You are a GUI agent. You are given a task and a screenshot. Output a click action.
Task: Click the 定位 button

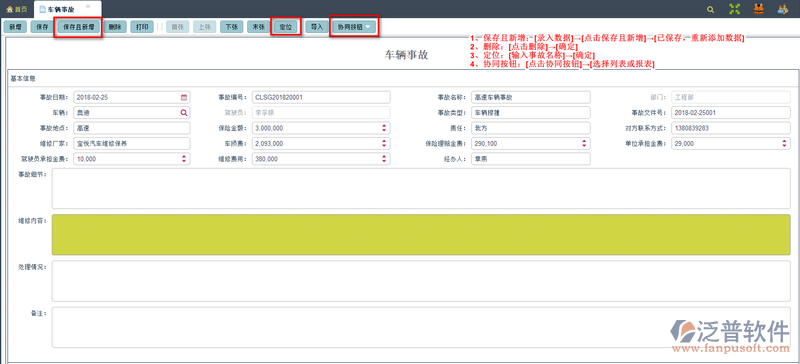click(x=286, y=27)
